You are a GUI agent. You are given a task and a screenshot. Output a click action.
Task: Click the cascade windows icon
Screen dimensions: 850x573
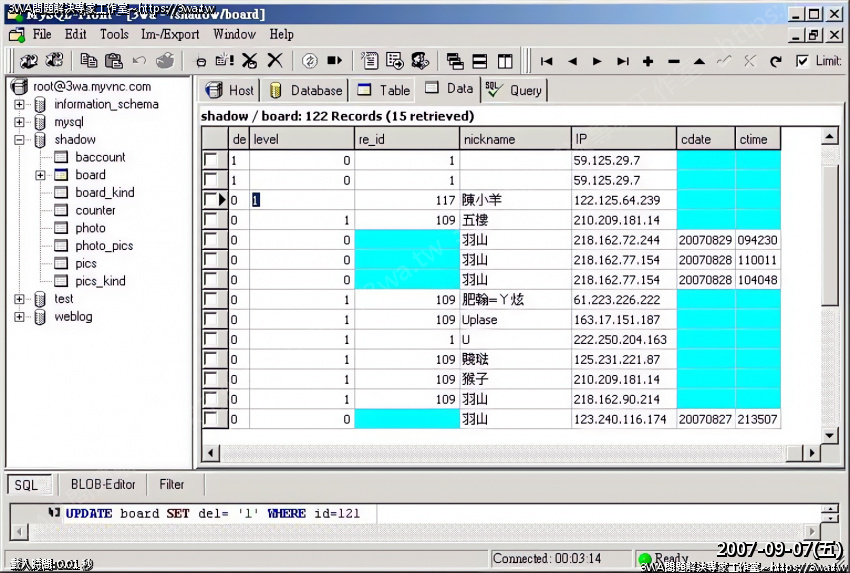[455, 61]
